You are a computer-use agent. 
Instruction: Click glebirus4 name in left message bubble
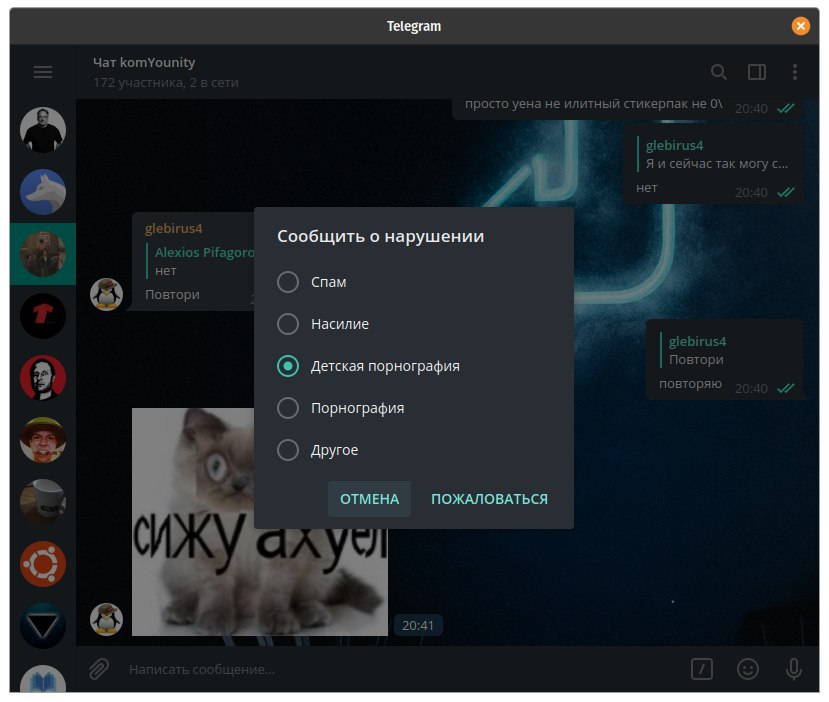173,228
